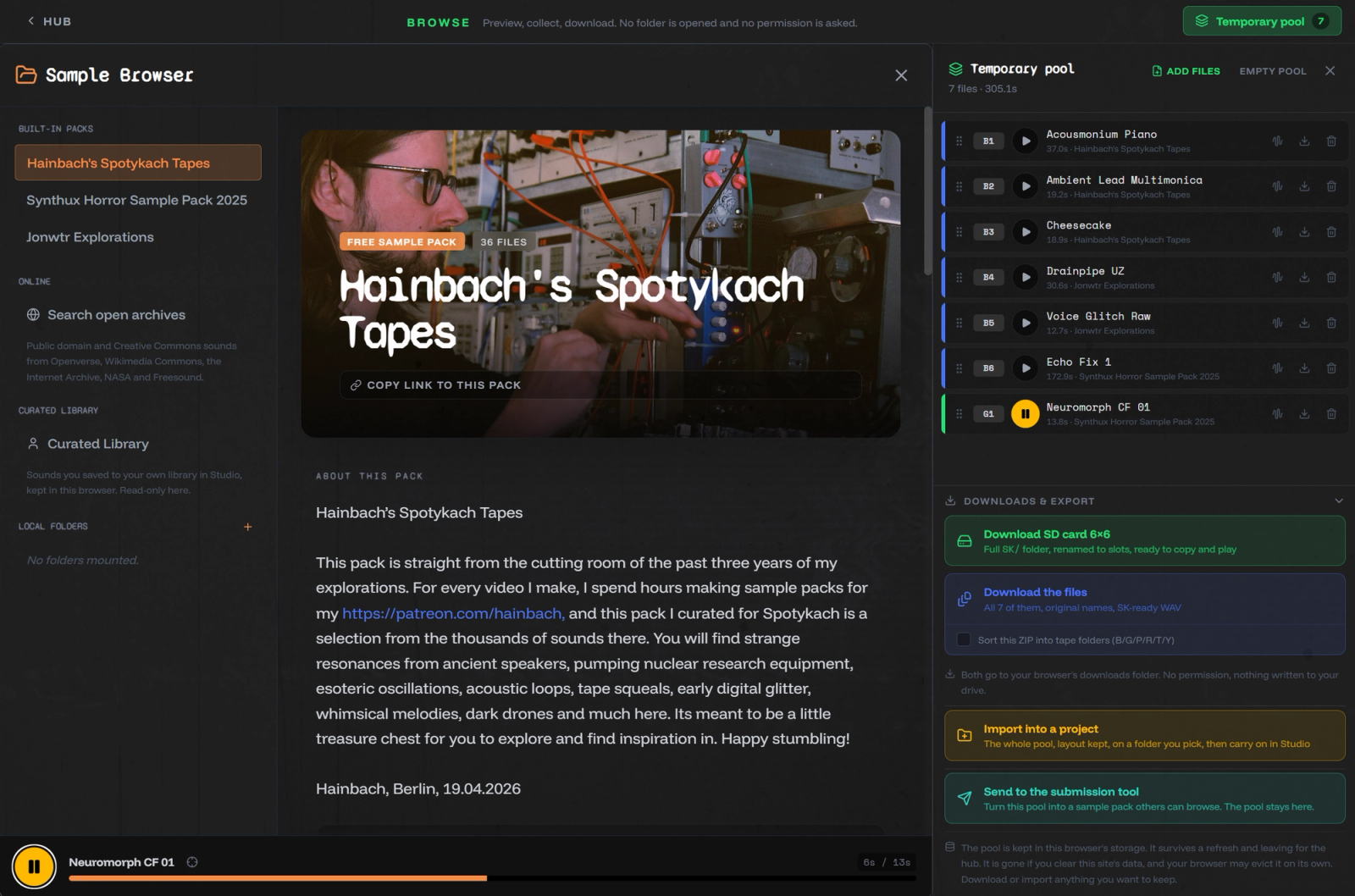Open waveform editor for Ambient Lead Multimonica
1355x896 pixels.
click(1277, 186)
